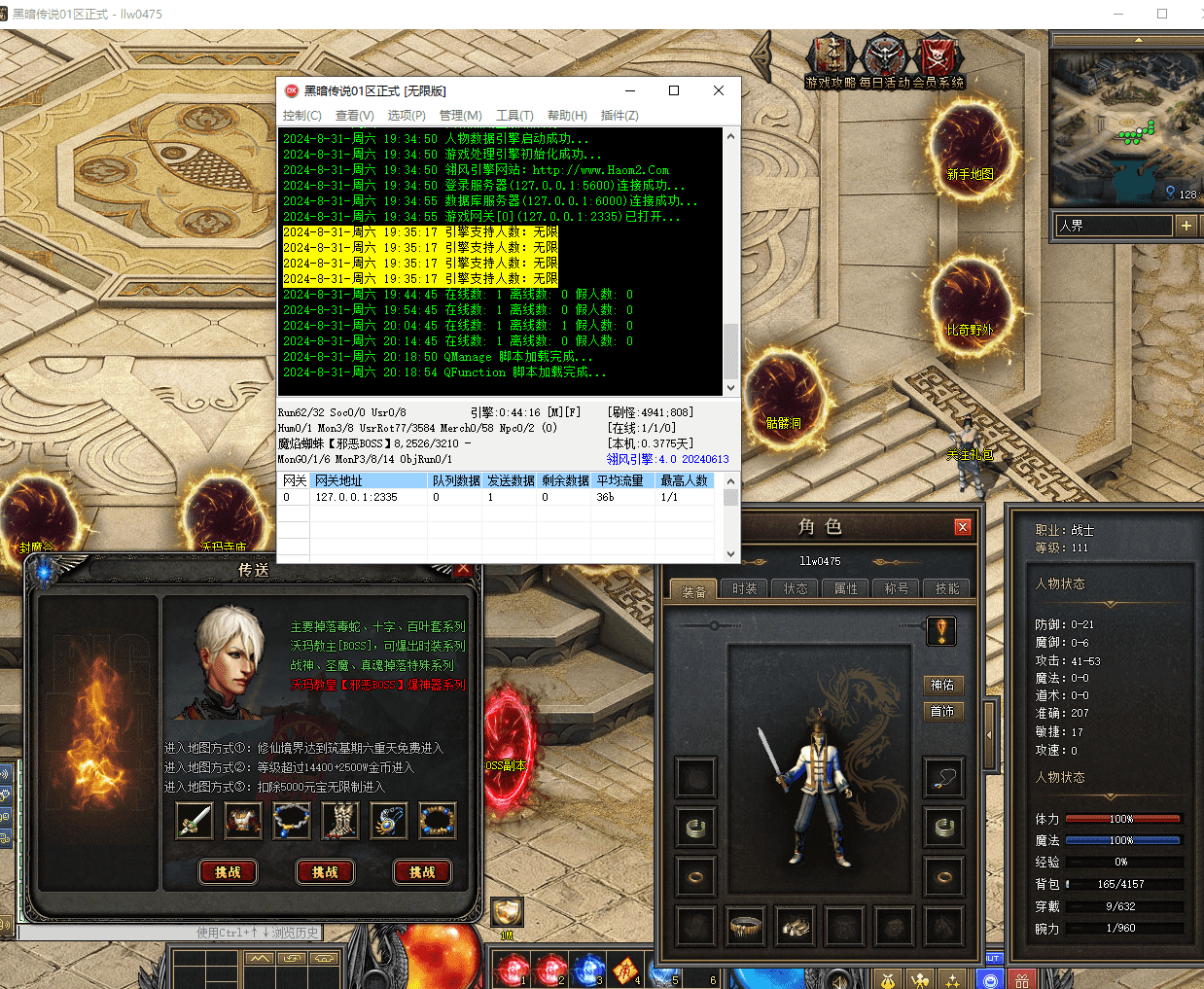Viewport: 1204px width, 989px height.
Task: Click the 体力 health progress bar
Action: tap(1123, 819)
